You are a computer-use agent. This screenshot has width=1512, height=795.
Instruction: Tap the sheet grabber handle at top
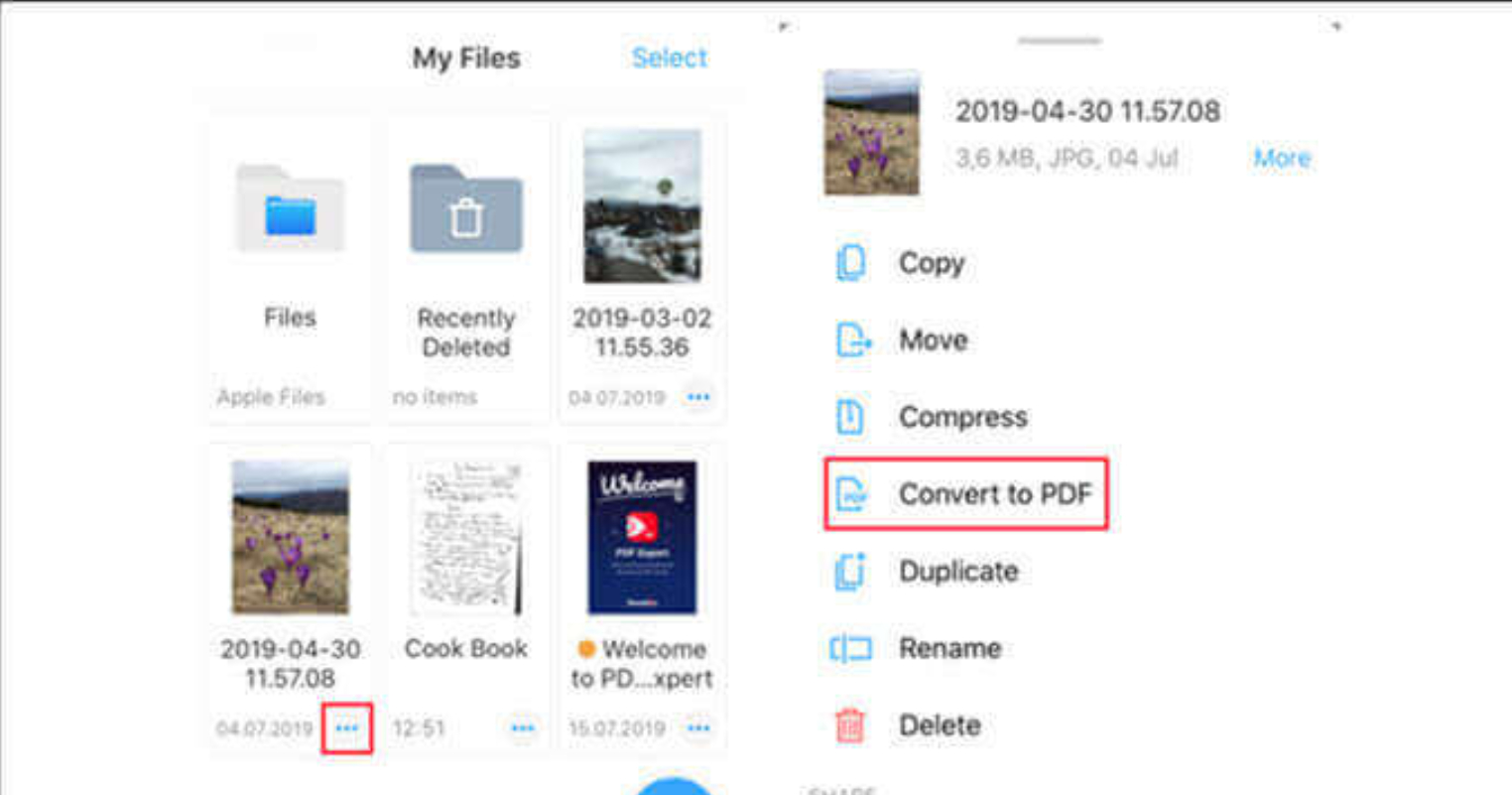[1060, 41]
